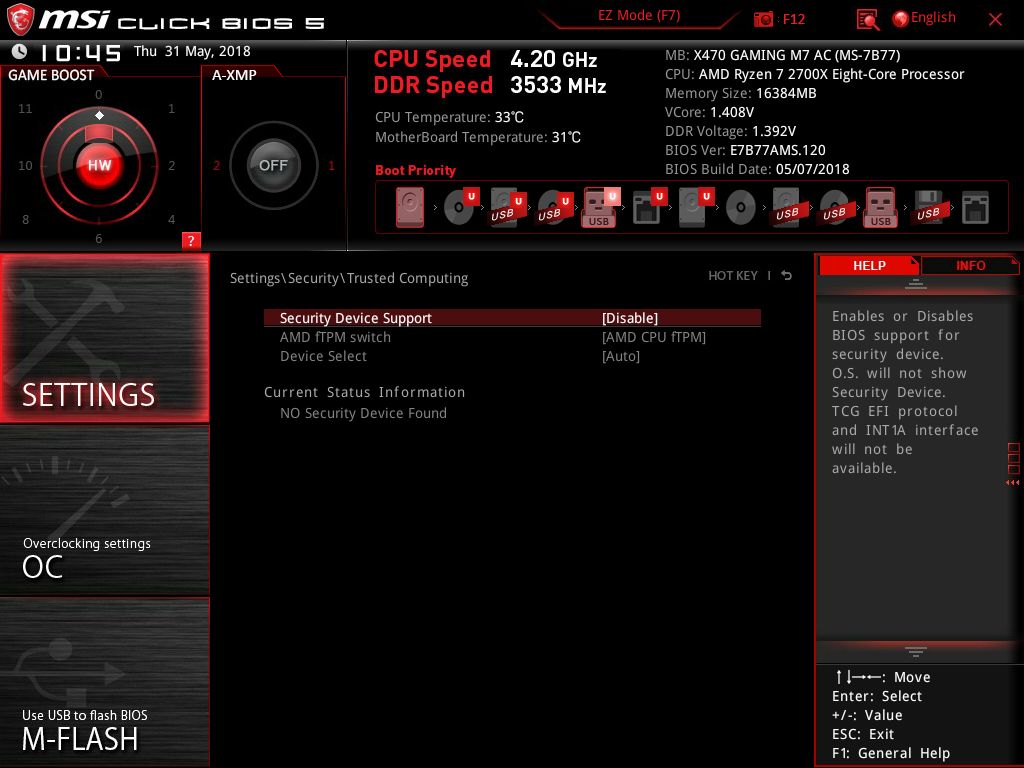Open Security Device Support [Disable] option
1024x768 pixels.
click(x=512, y=318)
